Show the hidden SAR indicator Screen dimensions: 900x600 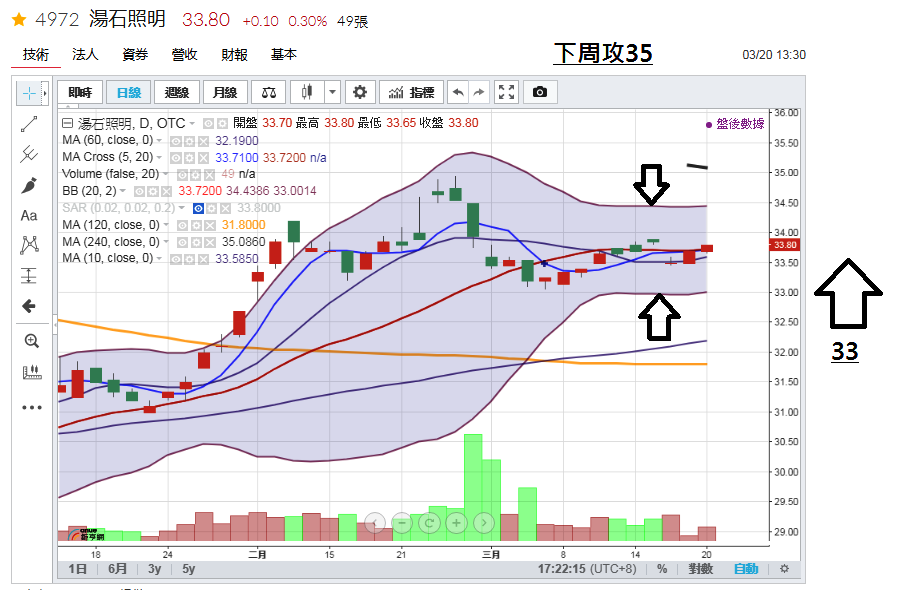pyautogui.click(x=198, y=208)
